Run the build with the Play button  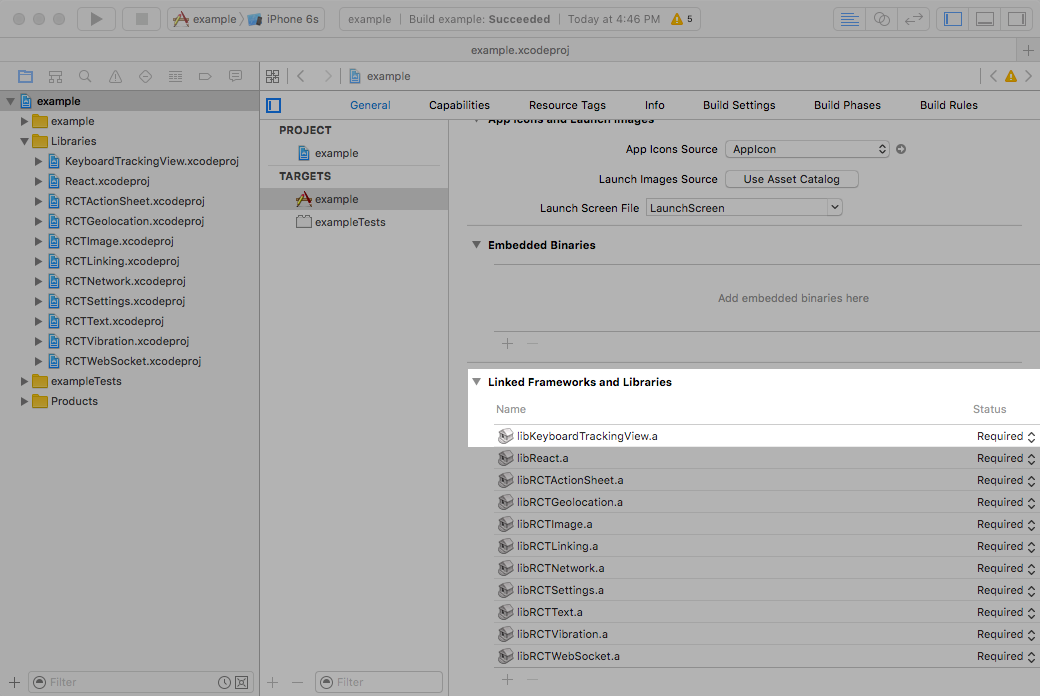point(96,19)
